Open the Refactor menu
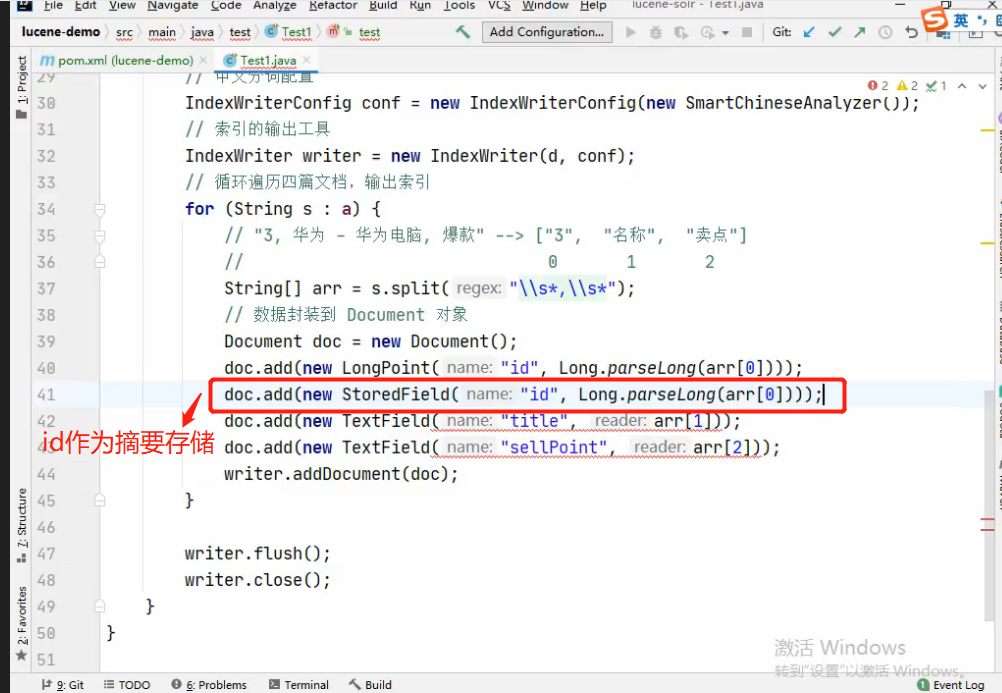Screen dimensions: 1002x693 (333, 5)
